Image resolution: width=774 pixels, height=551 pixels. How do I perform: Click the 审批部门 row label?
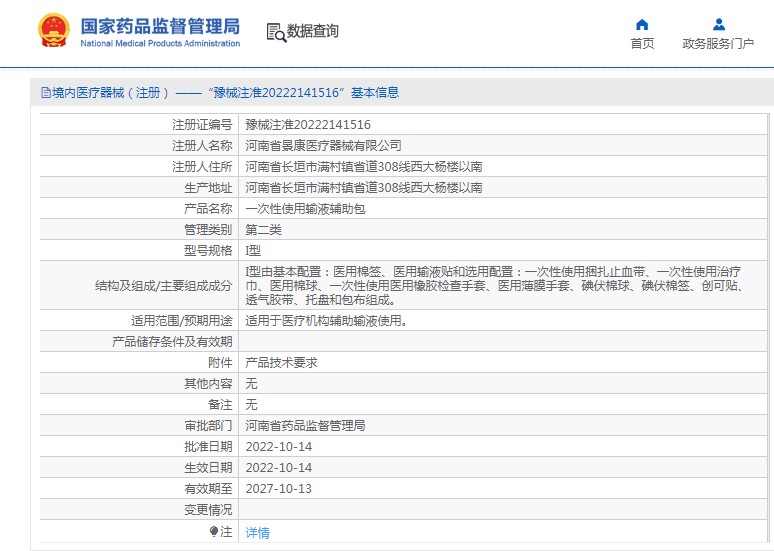pos(208,426)
